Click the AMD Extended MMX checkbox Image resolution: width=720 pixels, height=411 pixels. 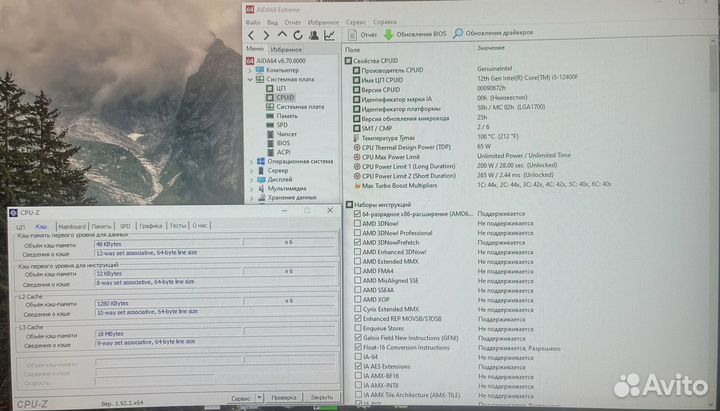click(x=357, y=261)
